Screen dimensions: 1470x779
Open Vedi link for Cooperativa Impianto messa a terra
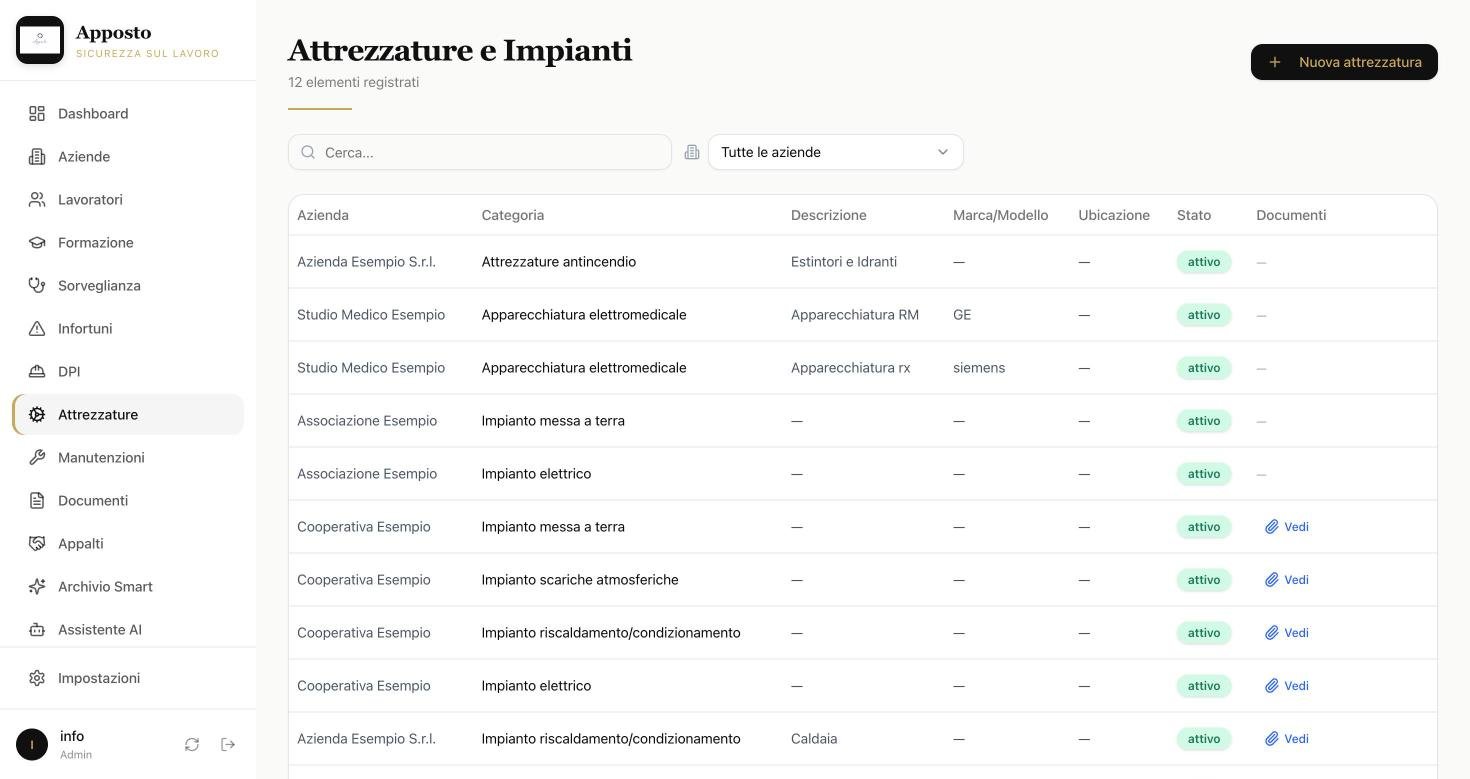click(x=1287, y=527)
